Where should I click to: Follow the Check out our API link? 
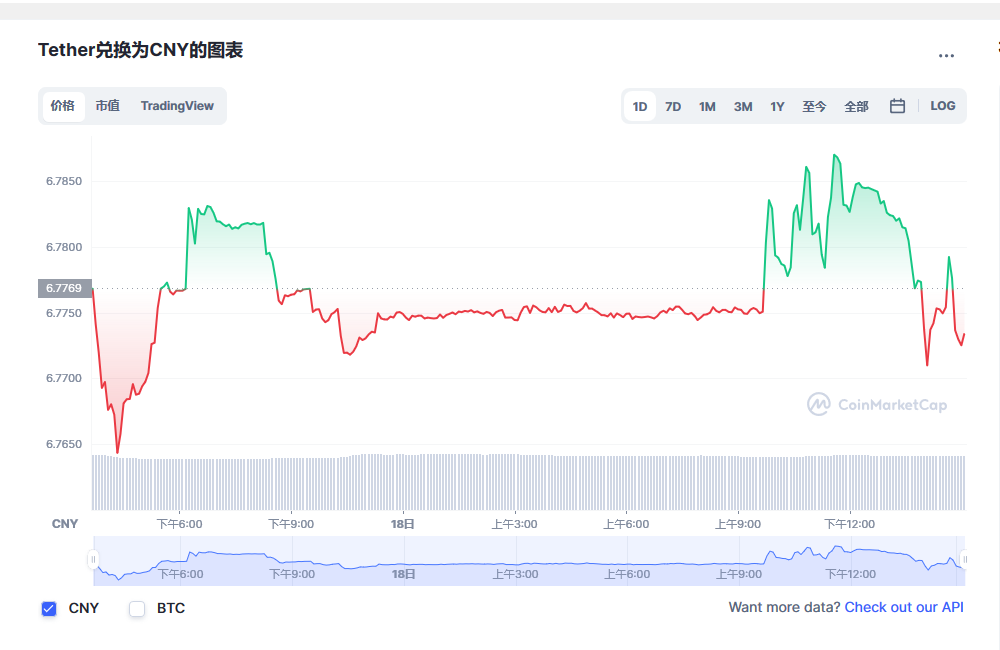pos(904,607)
